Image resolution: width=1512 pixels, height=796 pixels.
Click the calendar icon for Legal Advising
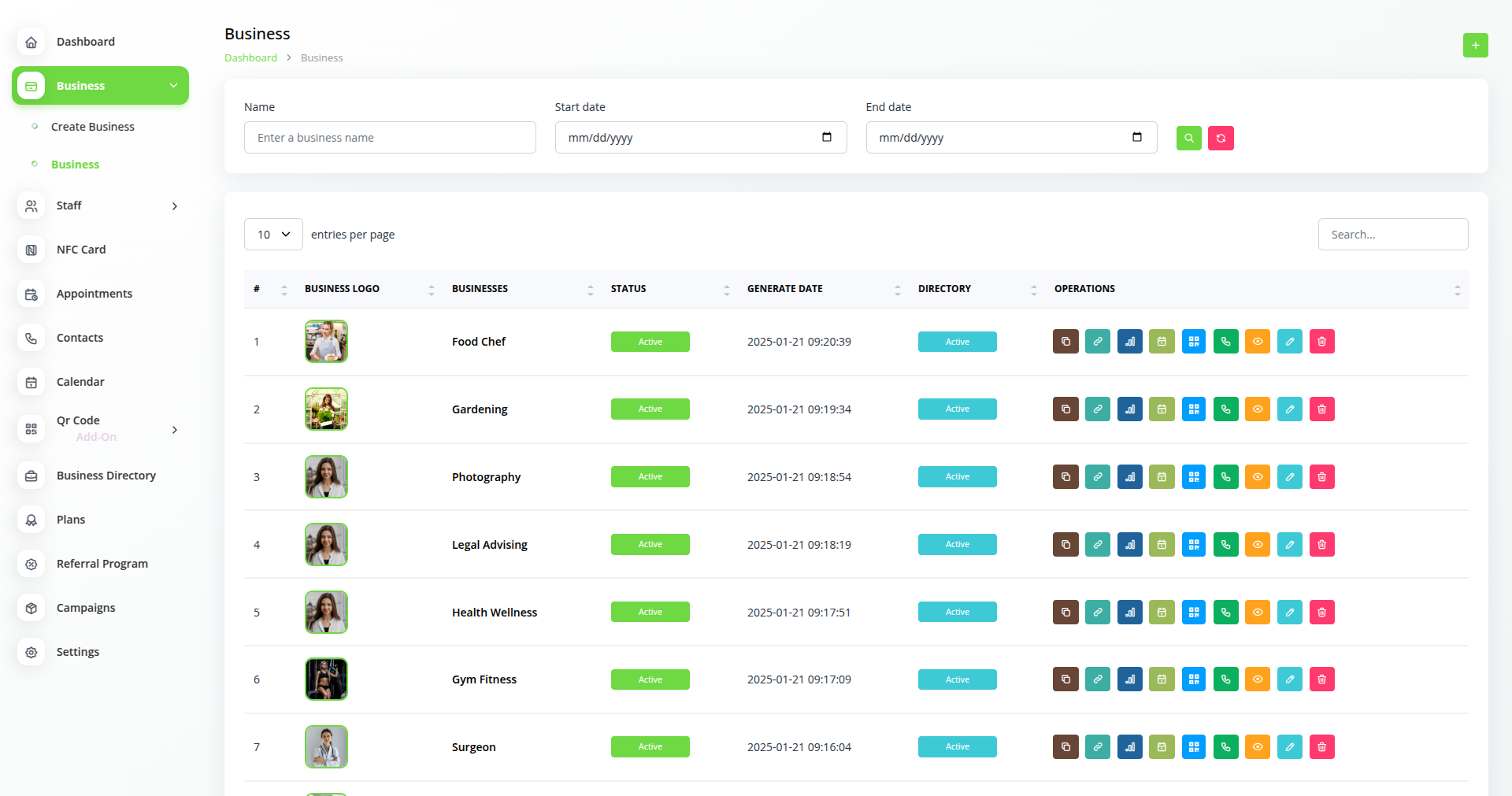[1162, 545]
